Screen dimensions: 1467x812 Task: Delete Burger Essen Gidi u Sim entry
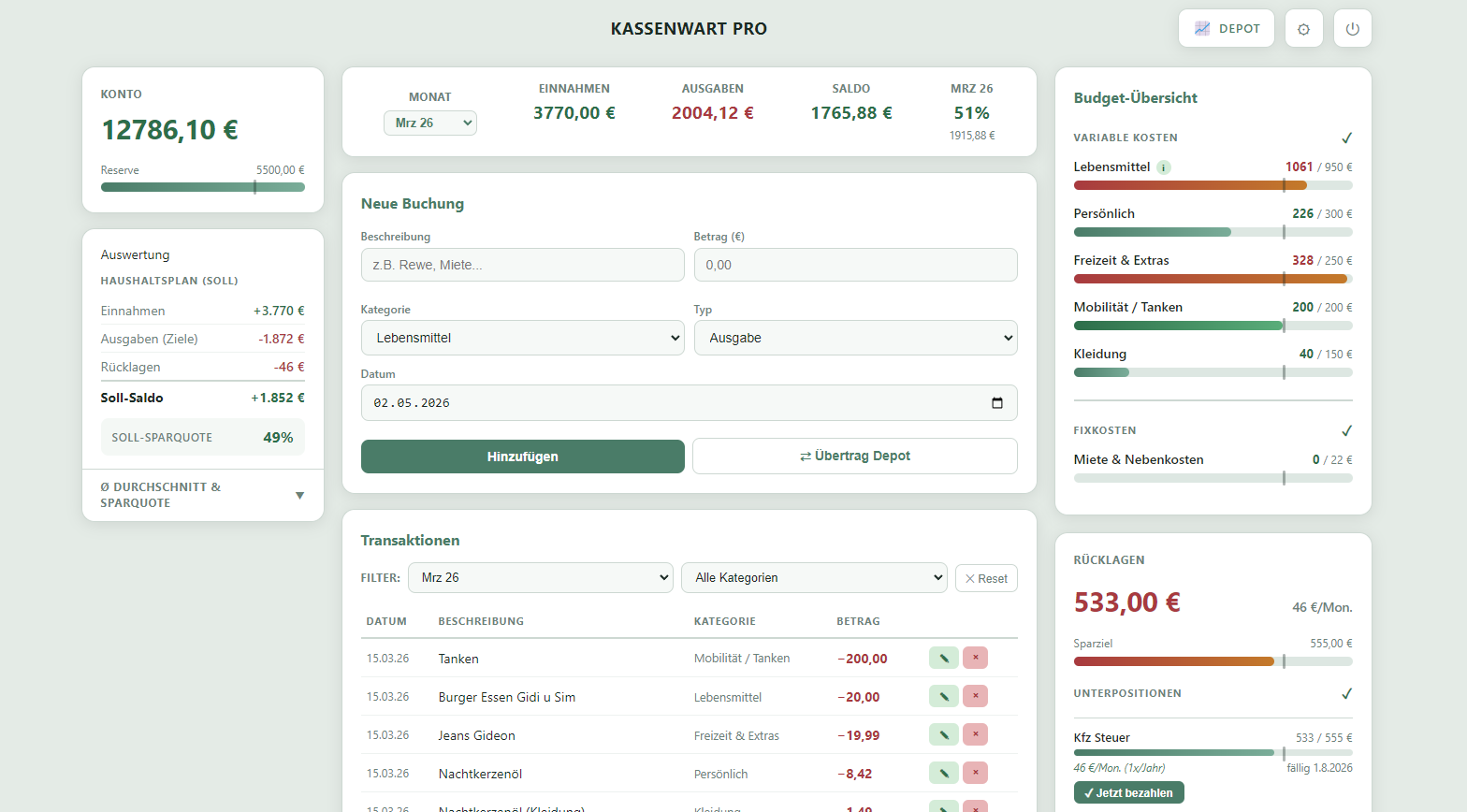975,696
